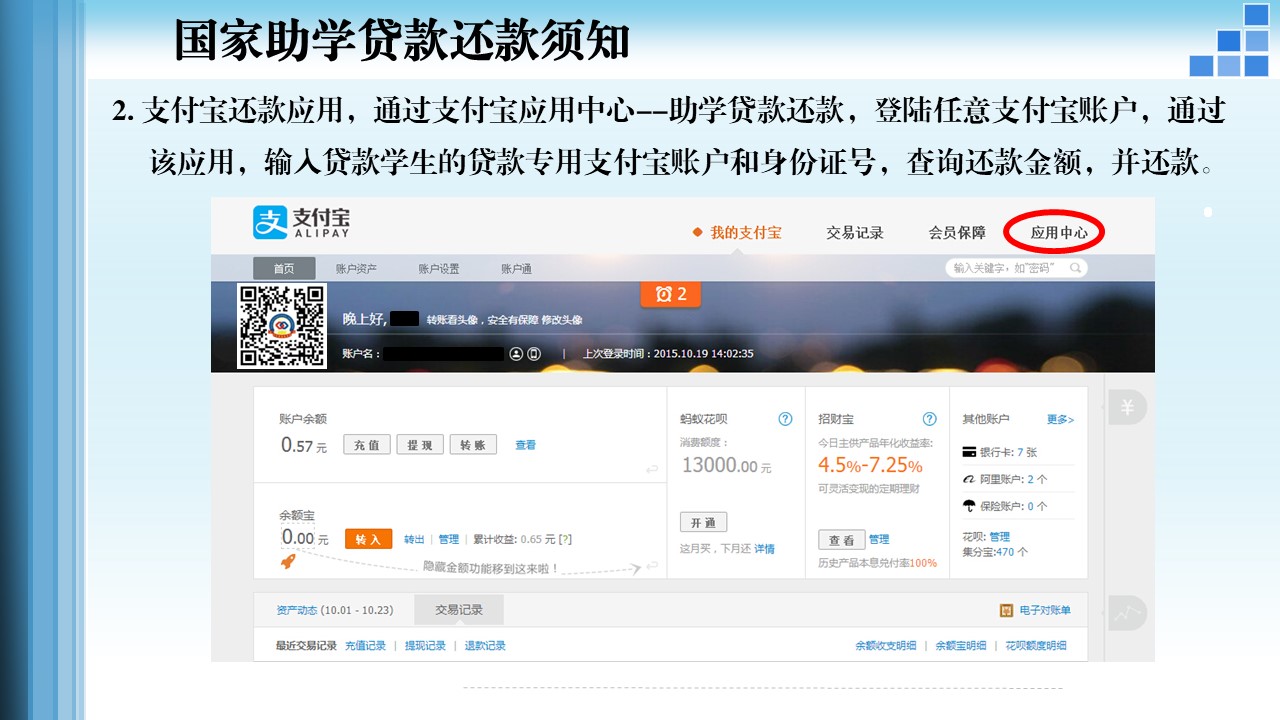Click the 4.5%-7.25% yield rate
Viewport: 1280px width, 720px height.
pyautogui.click(x=870, y=465)
